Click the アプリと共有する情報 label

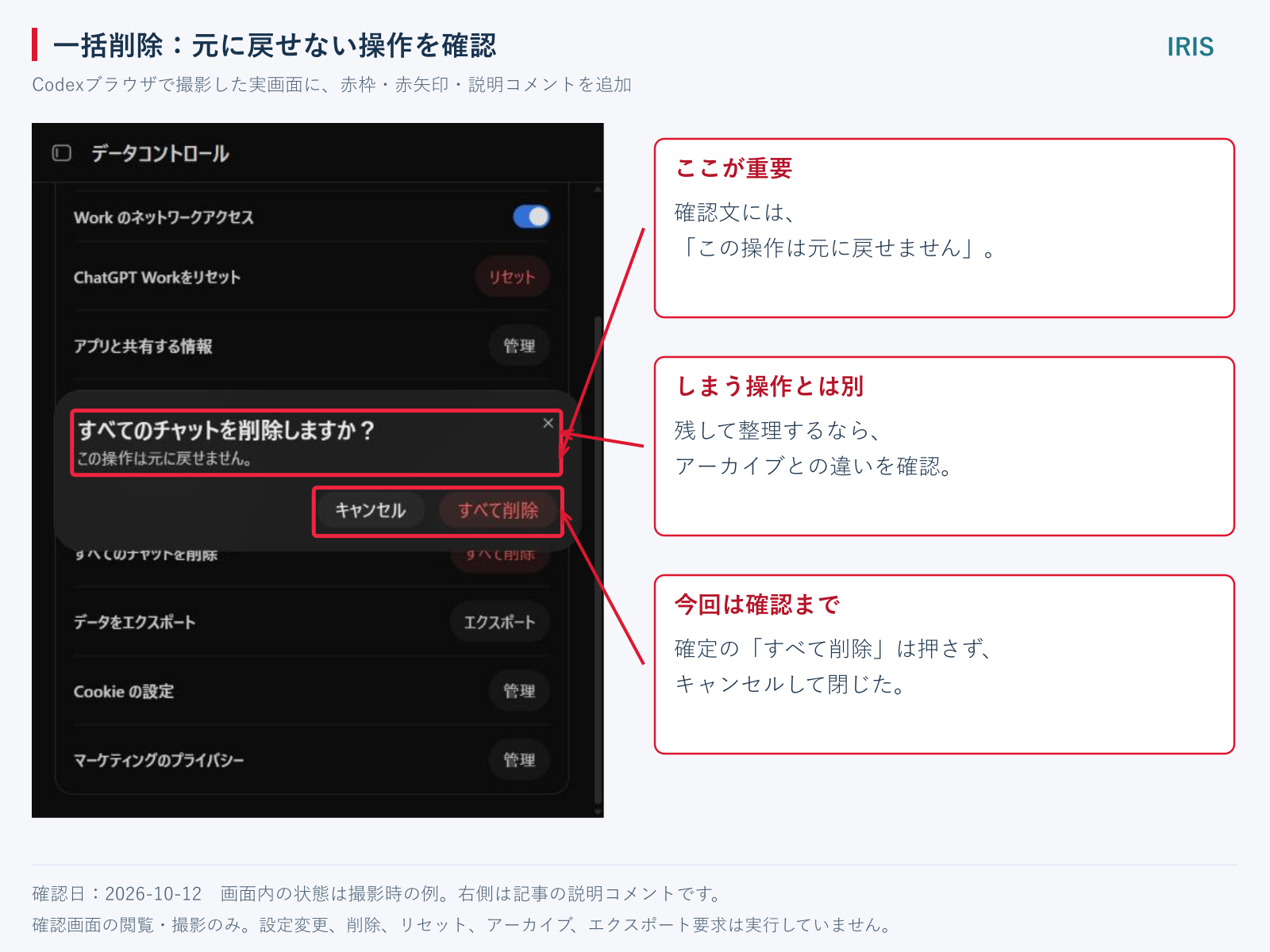143,347
